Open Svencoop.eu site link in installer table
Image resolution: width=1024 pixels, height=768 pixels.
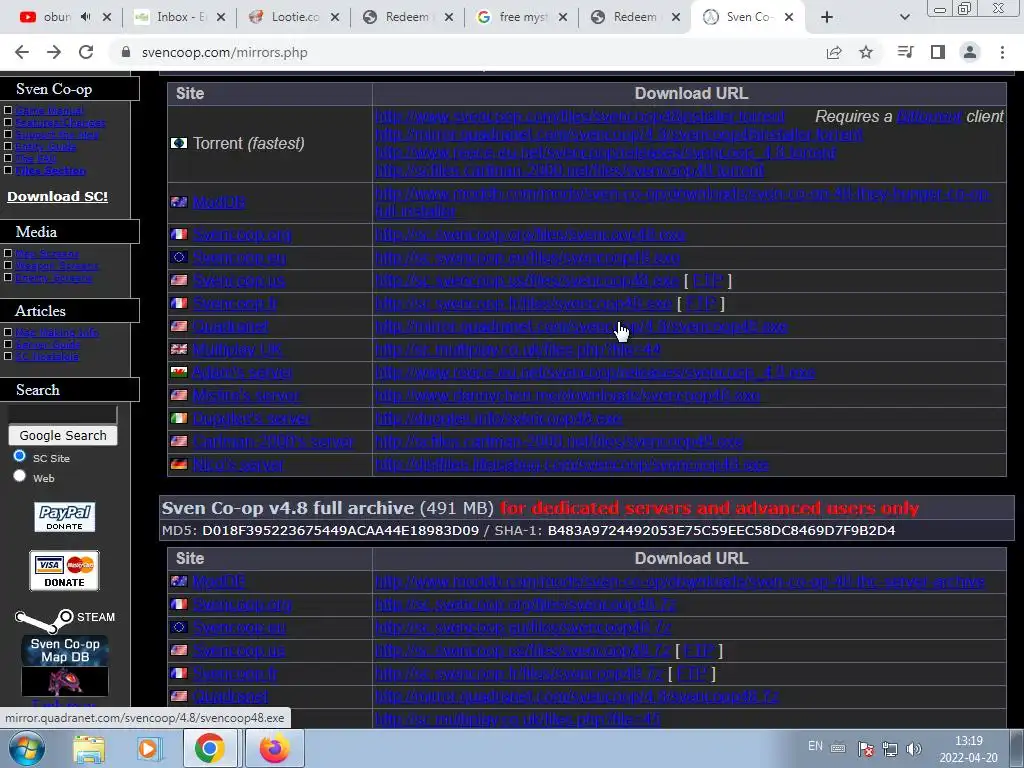(x=239, y=257)
